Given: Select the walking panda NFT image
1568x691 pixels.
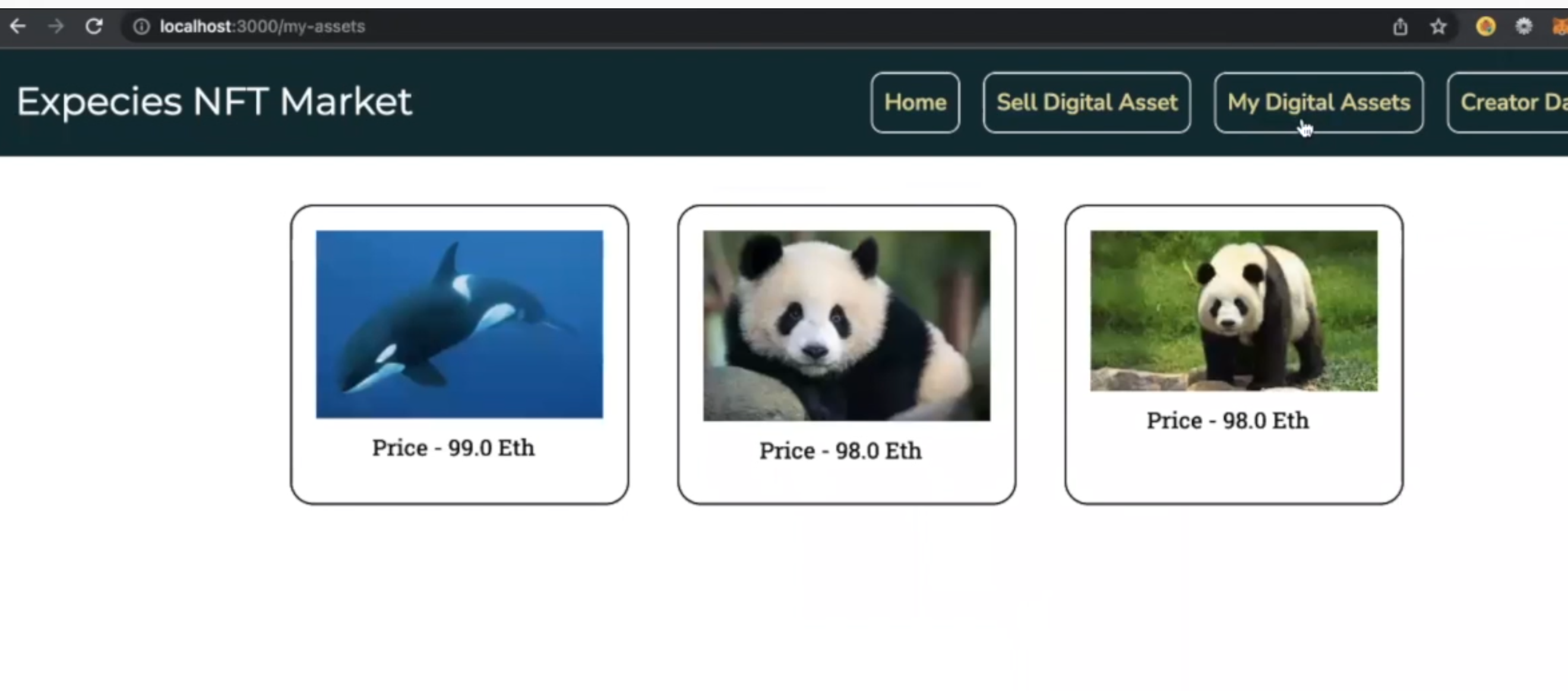Looking at the screenshot, I should coord(1234,311).
